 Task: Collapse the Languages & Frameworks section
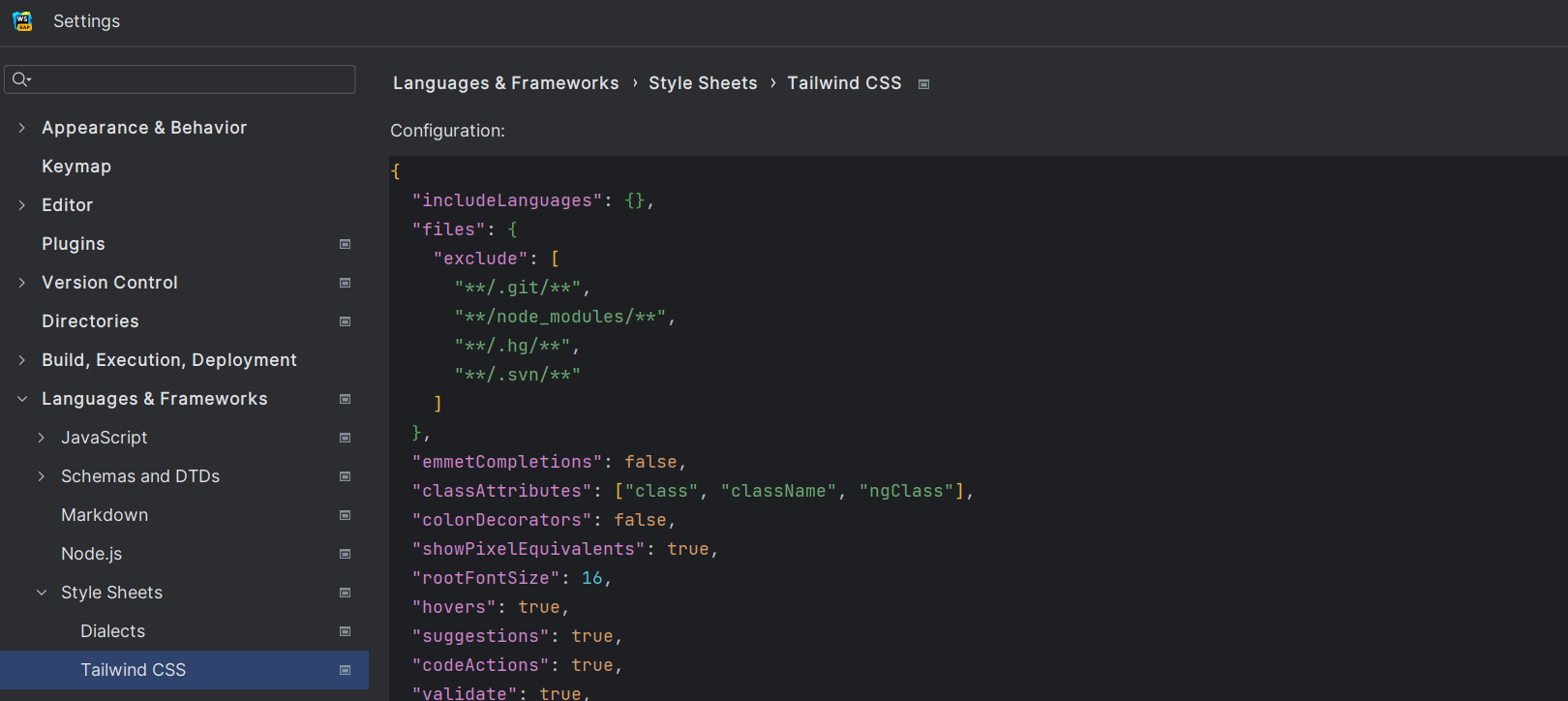tap(22, 399)
